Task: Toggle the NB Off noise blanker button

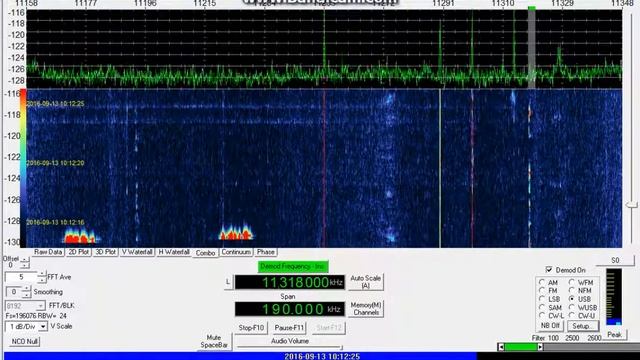Action: pos(550,326)
